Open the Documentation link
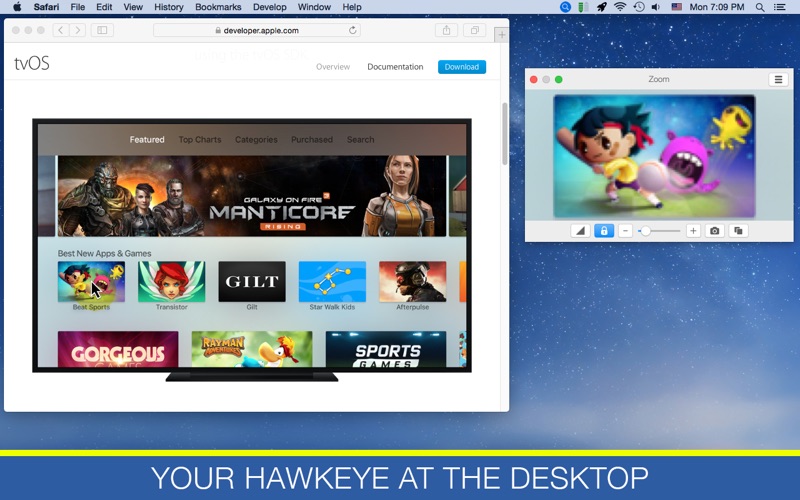800x500 pixels. coord(395,67)
